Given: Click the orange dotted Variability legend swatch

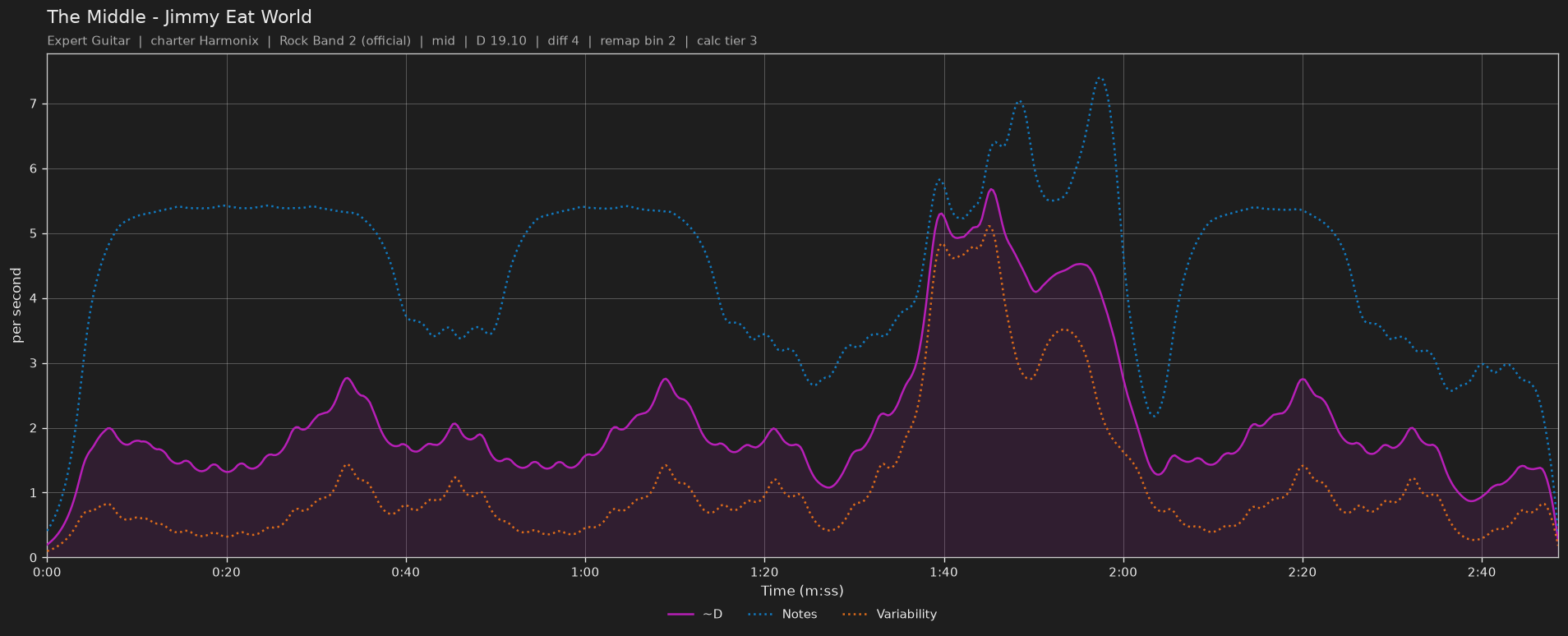Looking at the screenshot, I should [x=855, y=615].
